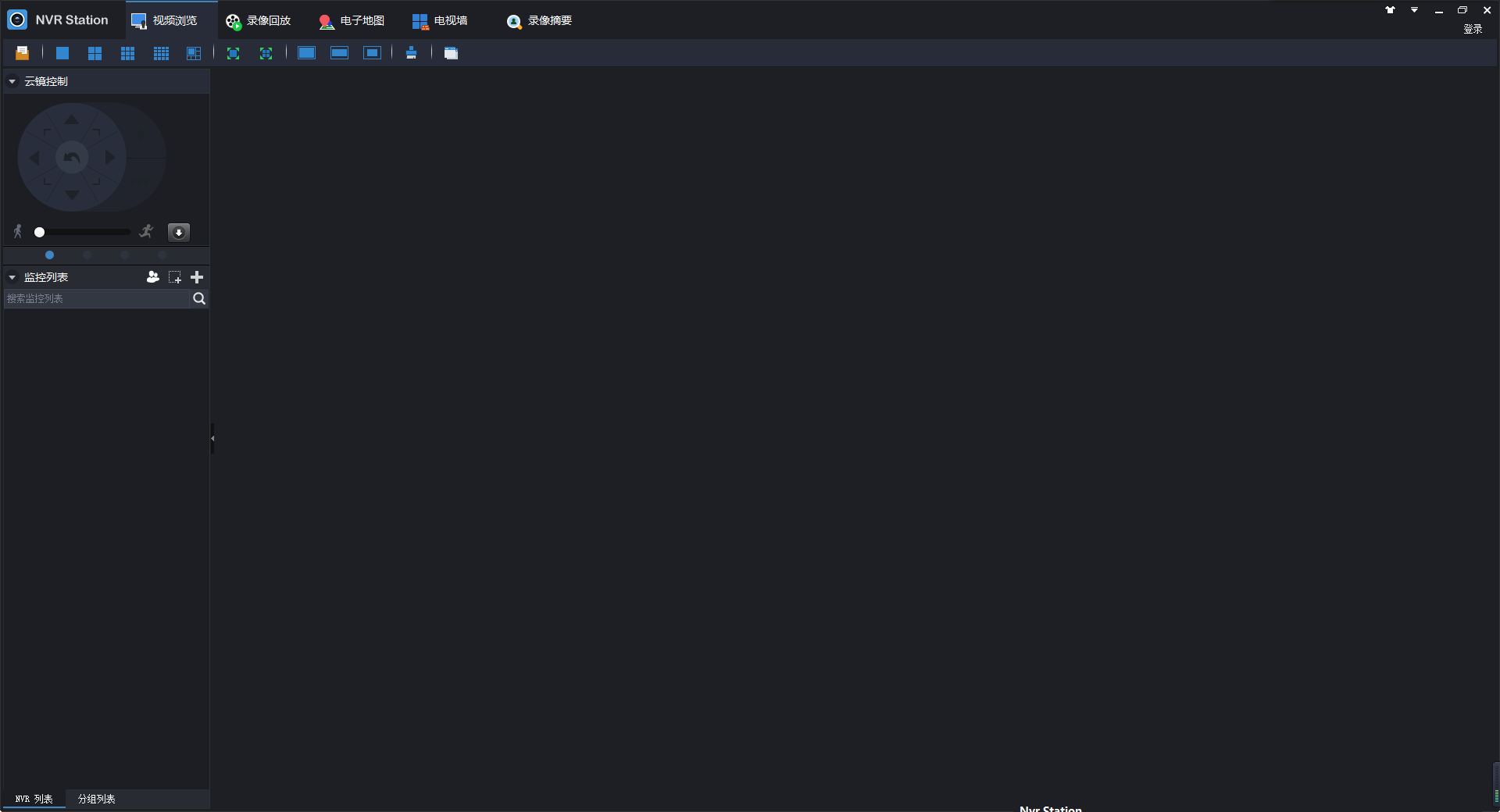
Task: Switch to the 分组列表 tab
Action: point(97,799)
